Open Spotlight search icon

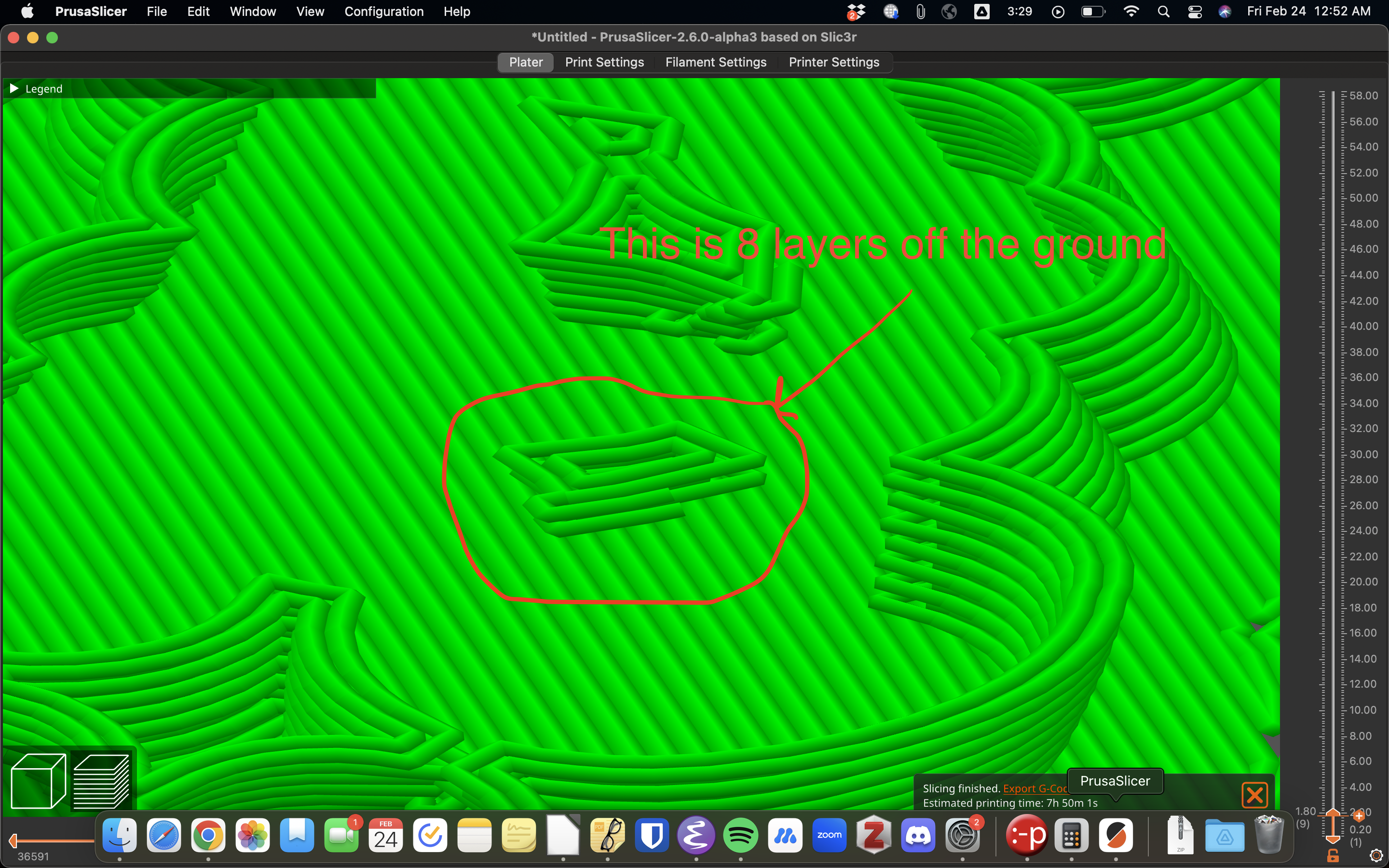point(1163,12)
